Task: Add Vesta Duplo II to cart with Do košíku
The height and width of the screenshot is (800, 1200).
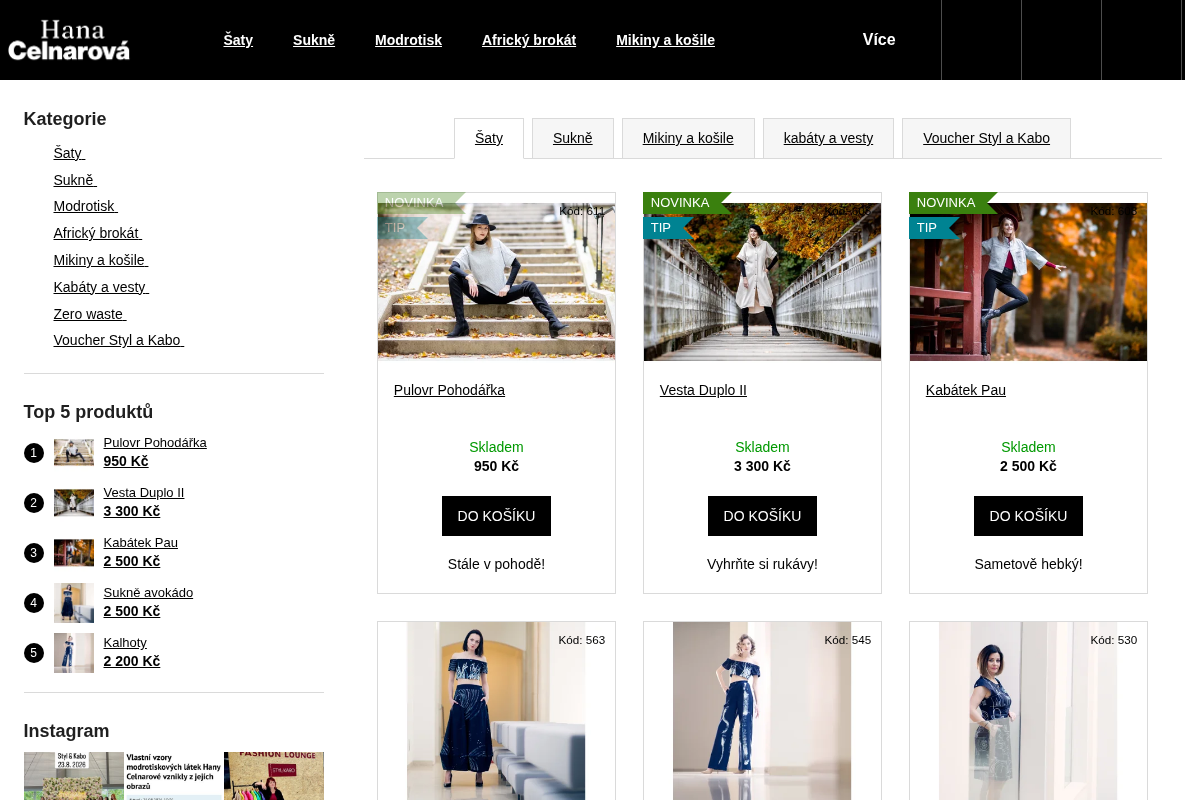Action: coord(762,516)
